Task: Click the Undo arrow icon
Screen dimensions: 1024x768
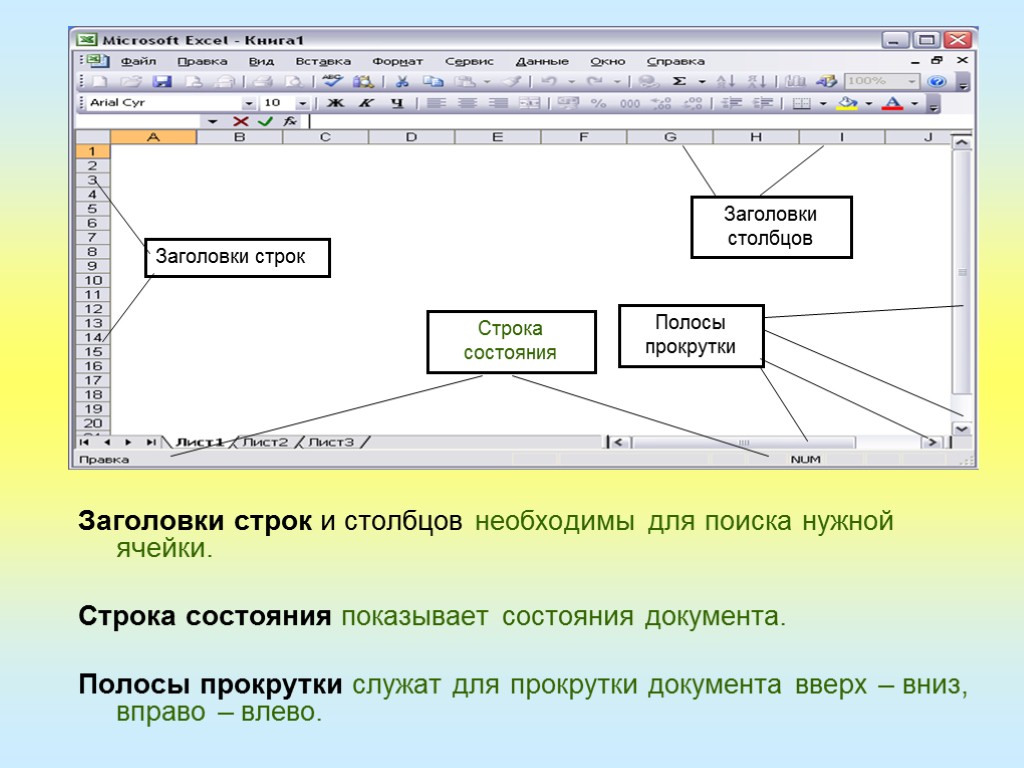Action: pyautogui.click(x=549, y=82)
